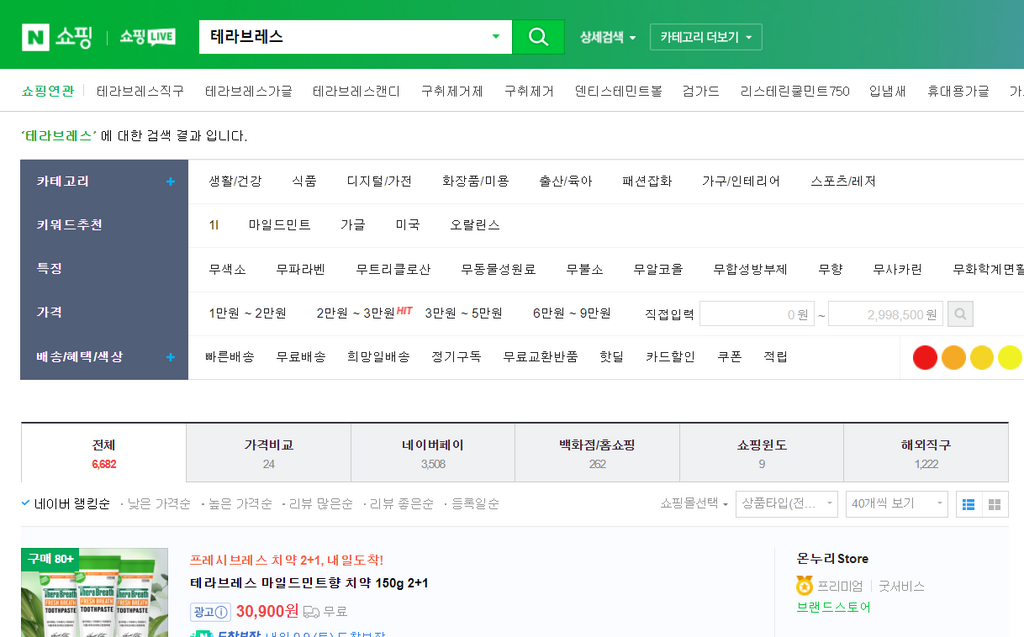The image size is (1024, 637).
Task: Filter price 6만원 ~ 9만원
Action: pos(572,313)
